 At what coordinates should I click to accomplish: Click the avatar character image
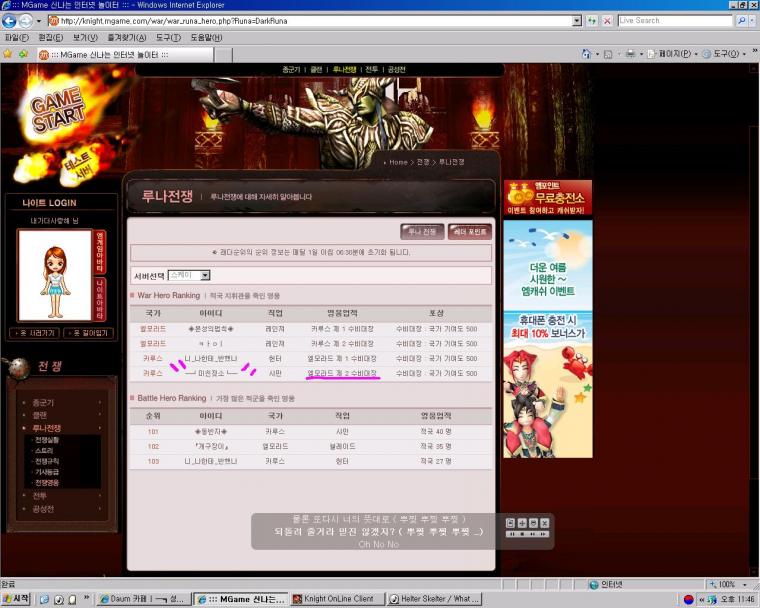[x=55, y=275]
